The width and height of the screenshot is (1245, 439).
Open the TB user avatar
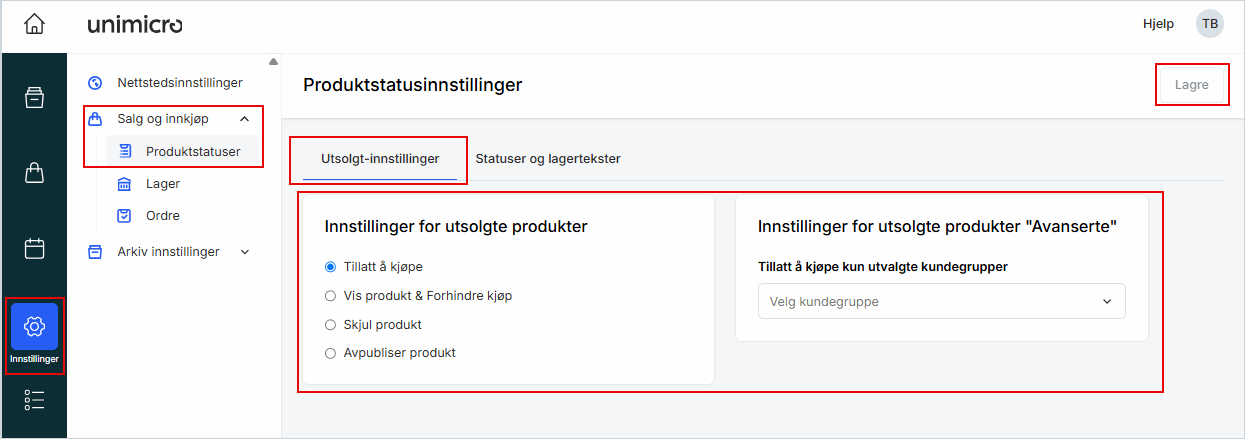pos(1210,24)
